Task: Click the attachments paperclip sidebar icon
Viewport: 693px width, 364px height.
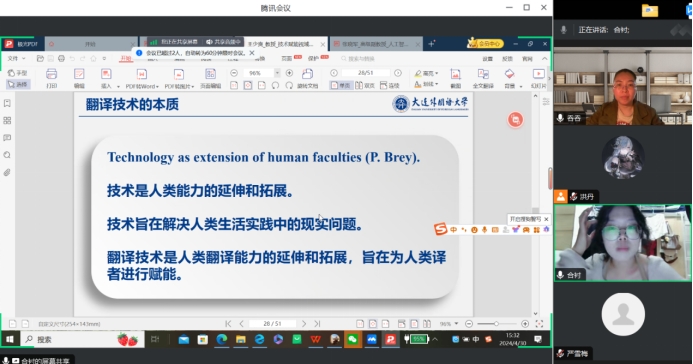Action: [x=7, y=172]
